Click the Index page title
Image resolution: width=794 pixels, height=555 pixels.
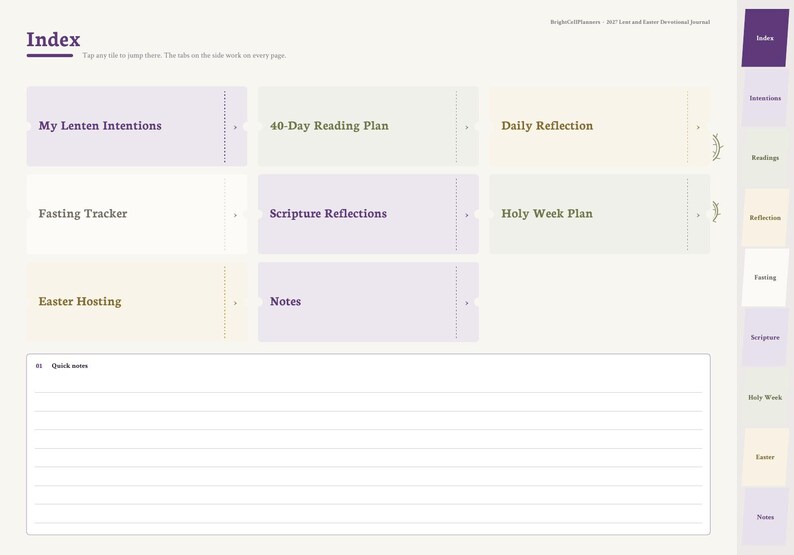point(53,39)
